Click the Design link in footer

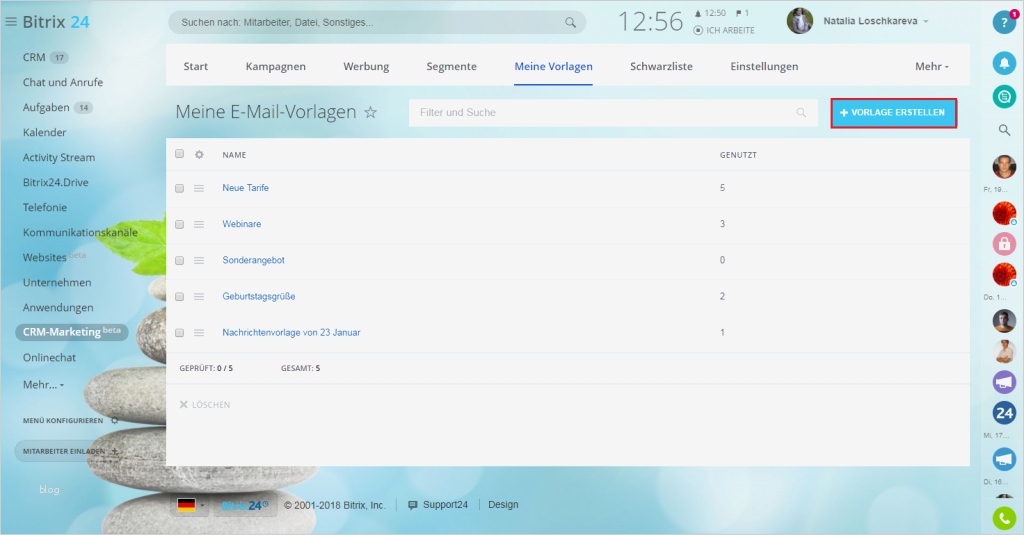pyautogui.click(x=504, y=505)
